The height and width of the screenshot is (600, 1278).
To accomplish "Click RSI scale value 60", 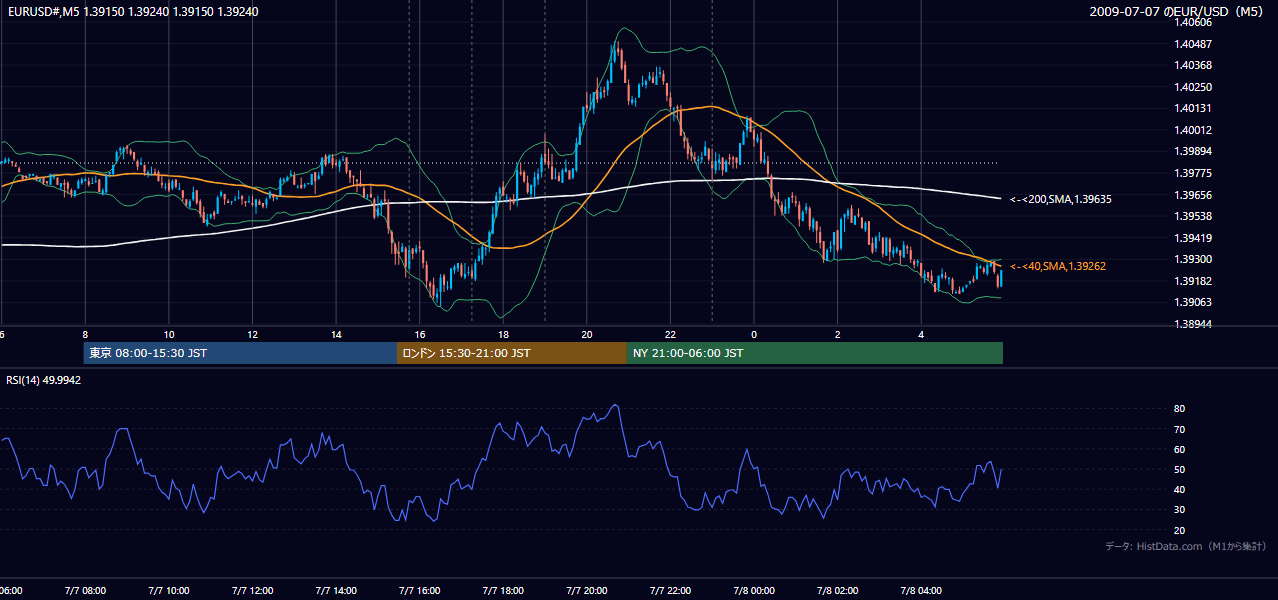I will [x=1180, y=449].
